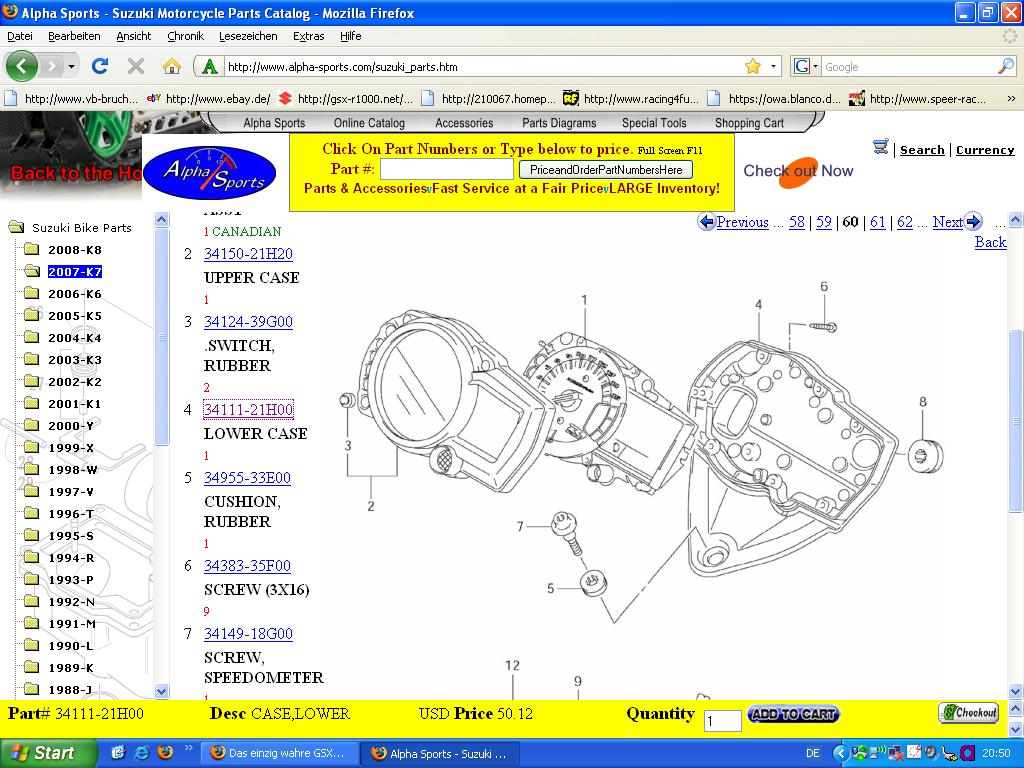Click the Currency link
Image resolution: width=1024 pixels, height=768 pixels.
985,150
